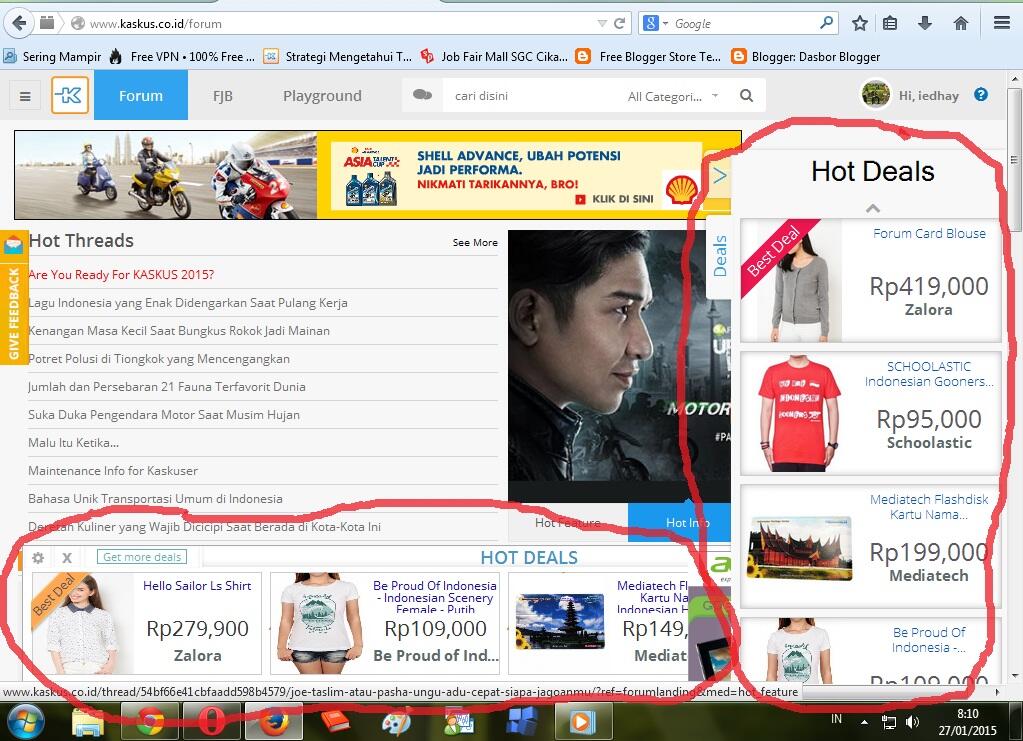Click the banner next arrow beside Shell ad
Image resolution: width=1023 pixels, height=741 pixels.
pyautogui.click(x=719, y=175)
